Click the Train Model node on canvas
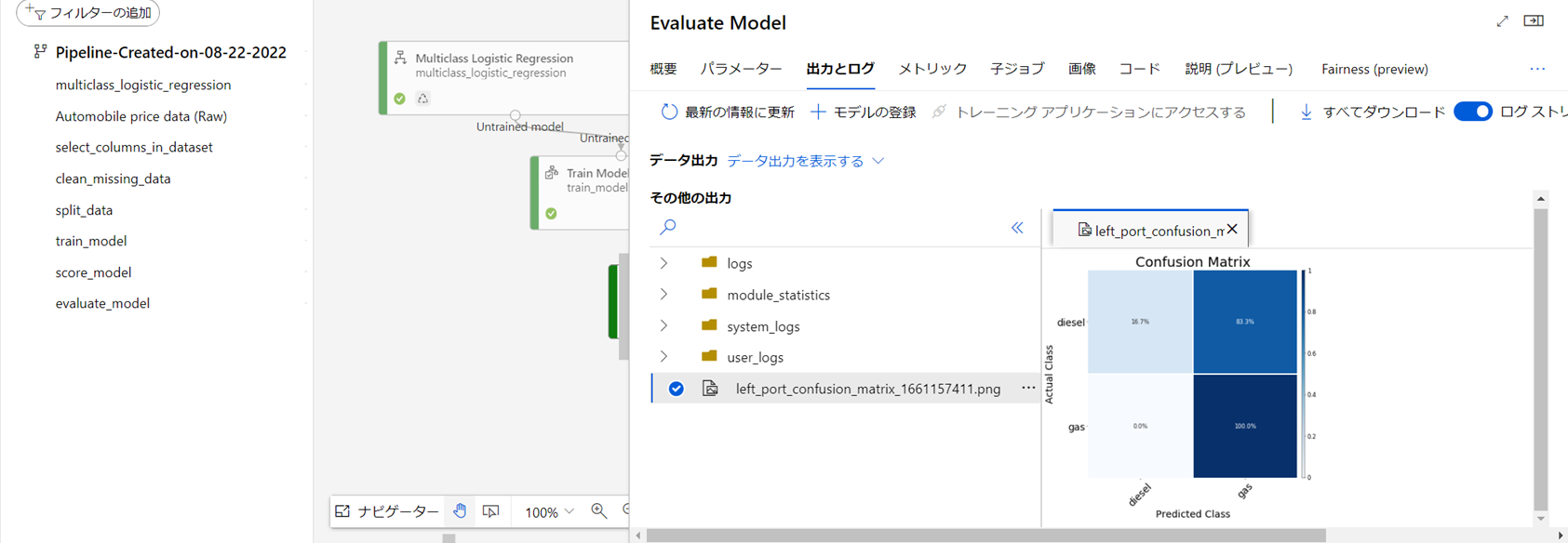The height and width of the screenshot is (543, 1568). [x=582, y=192]
